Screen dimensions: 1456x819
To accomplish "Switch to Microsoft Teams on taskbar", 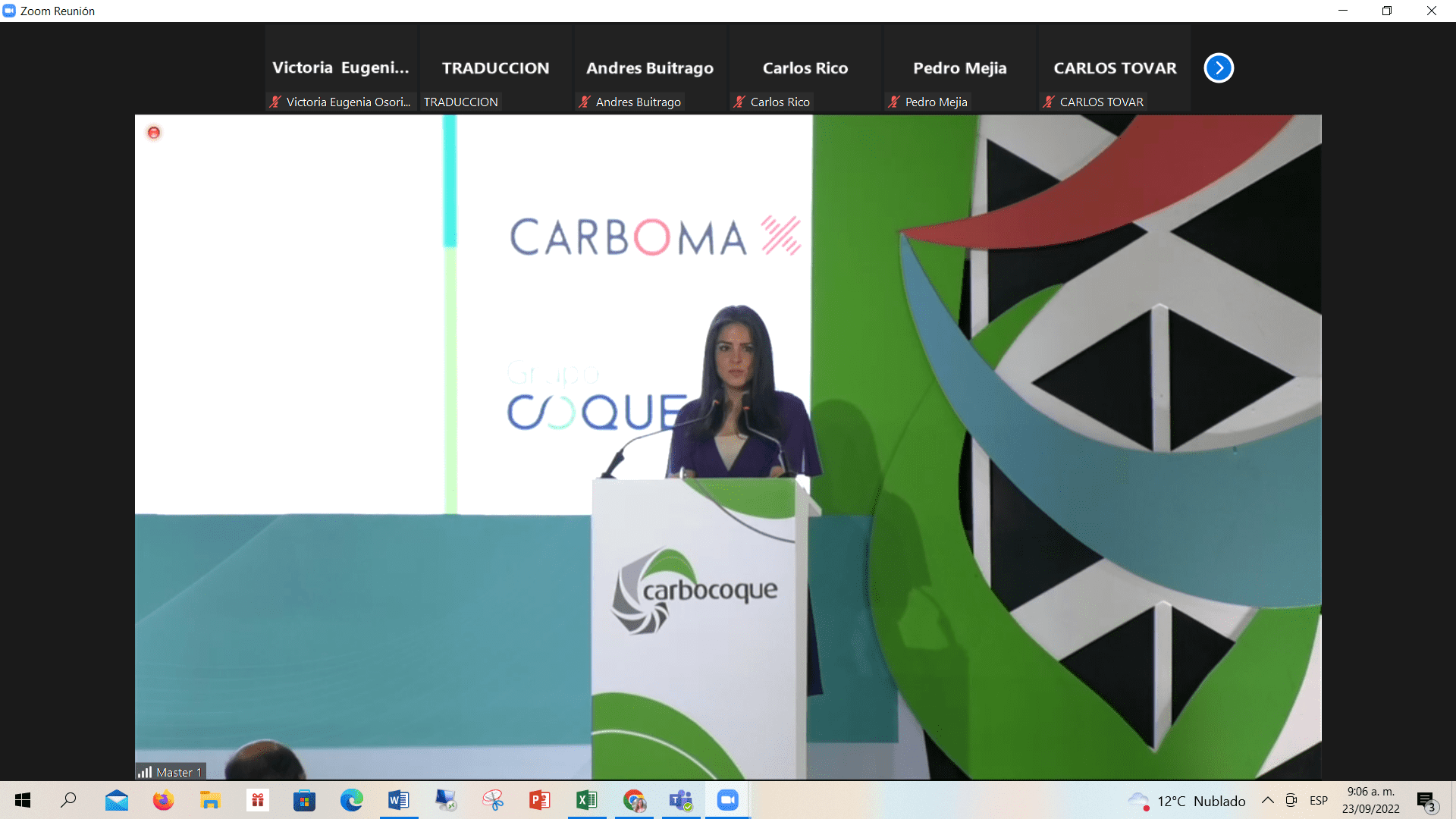I will click(x=681, y=800).
